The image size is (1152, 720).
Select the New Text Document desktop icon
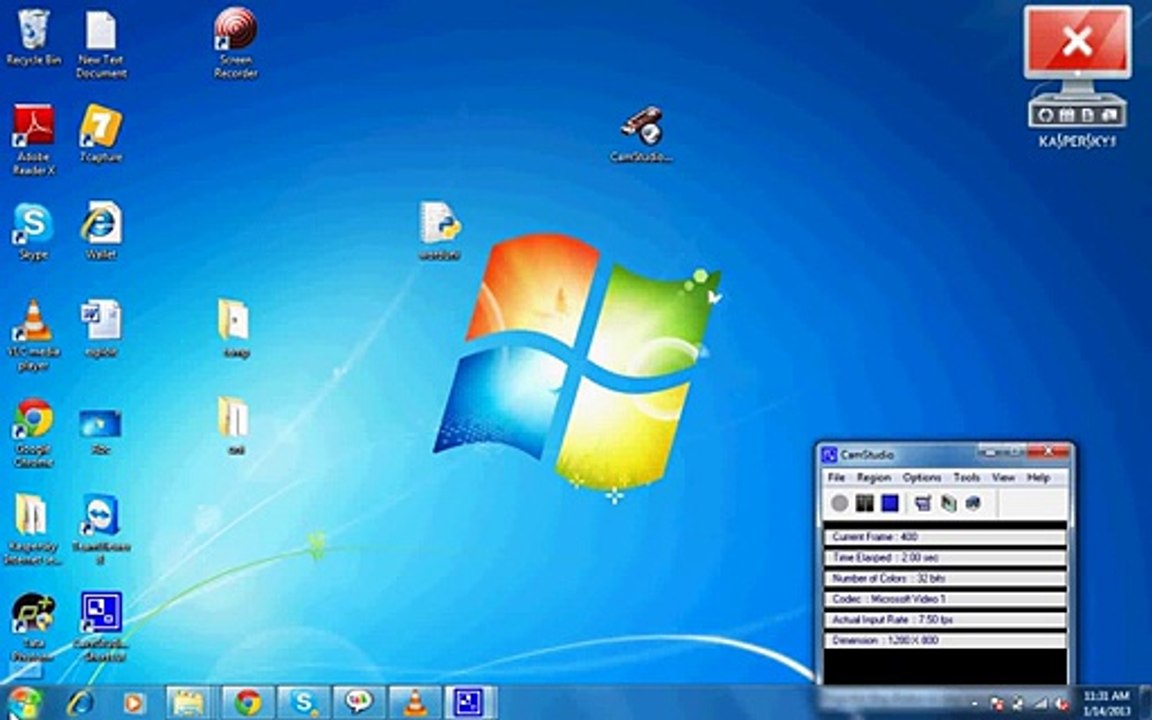101,44
